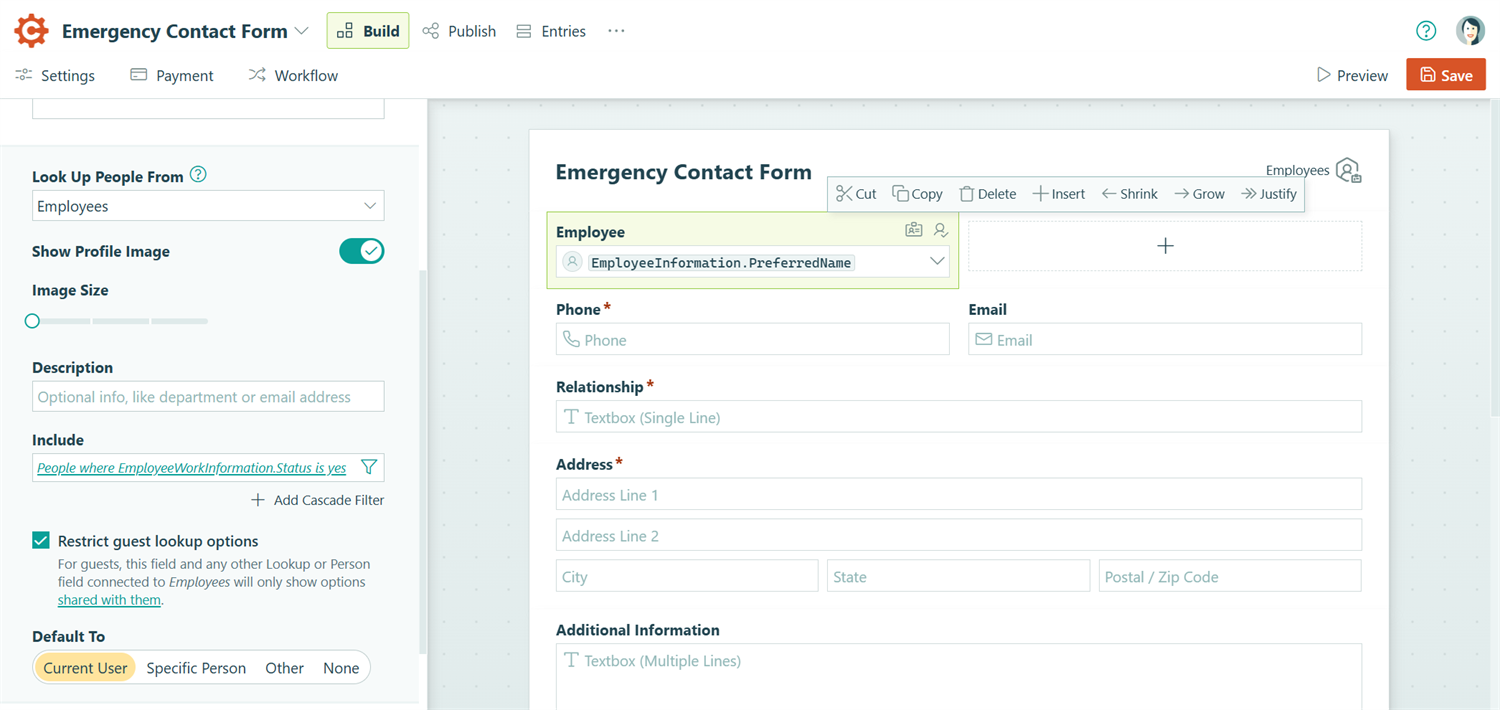Click the filter funnel icon in Include
The image size is (1500, 710).
(x=369, y=467)
